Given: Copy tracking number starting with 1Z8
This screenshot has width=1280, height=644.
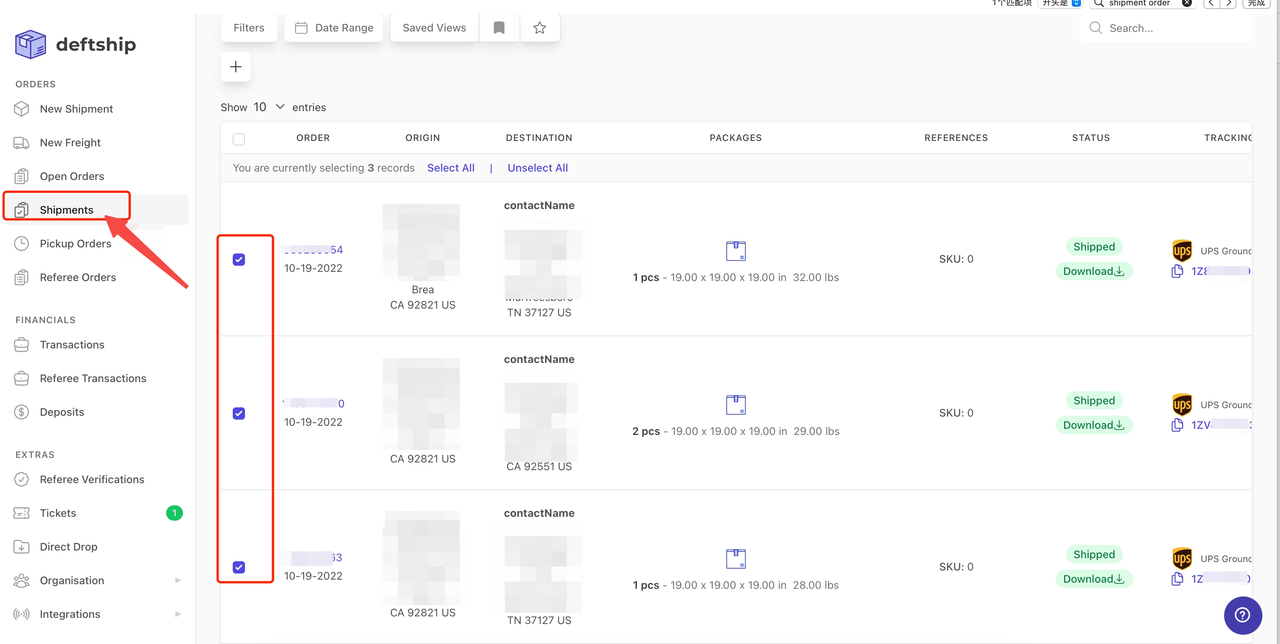Looking at the screenshot, I should [1178, 271].
